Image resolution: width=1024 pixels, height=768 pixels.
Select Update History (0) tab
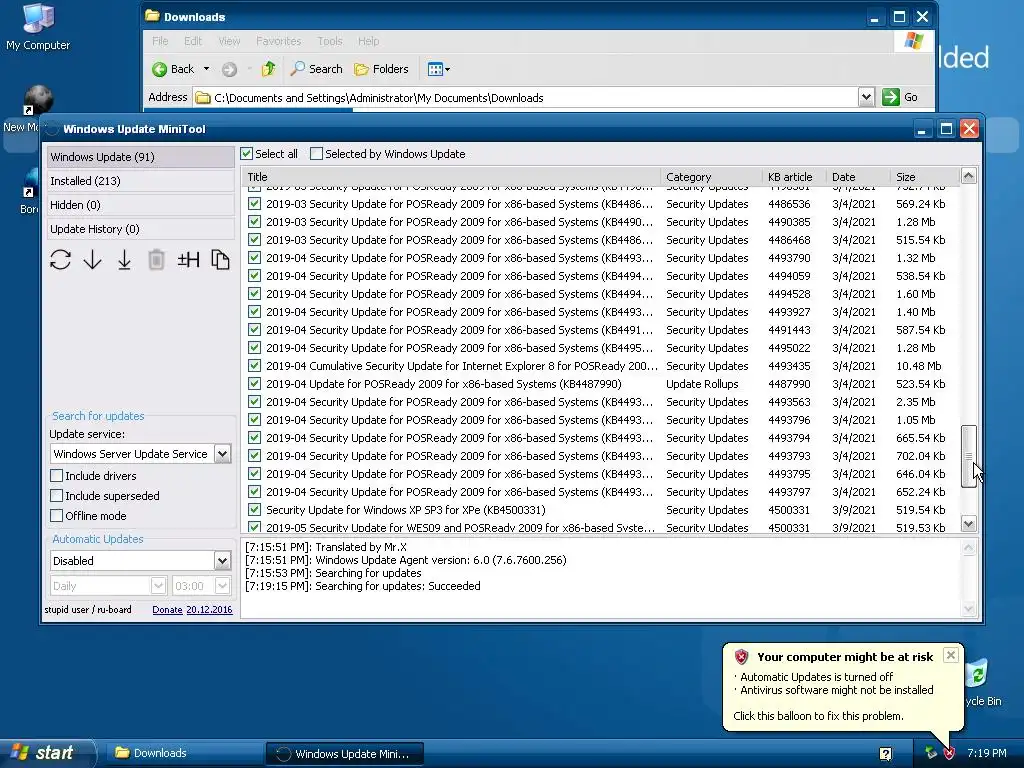pos(140,229)
